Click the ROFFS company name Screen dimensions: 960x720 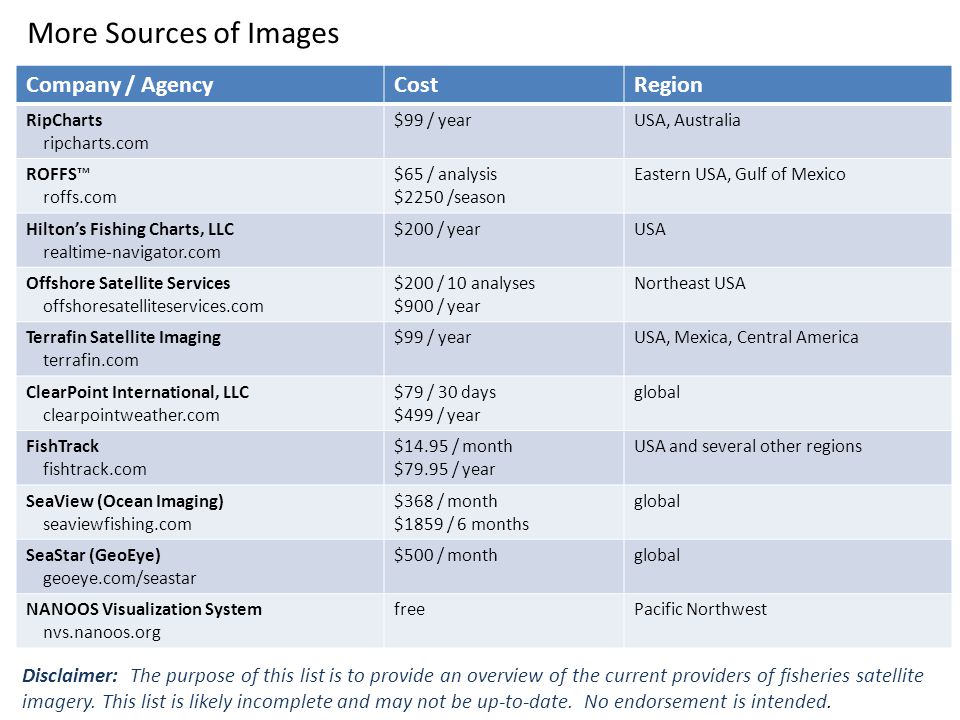point(58,174)
